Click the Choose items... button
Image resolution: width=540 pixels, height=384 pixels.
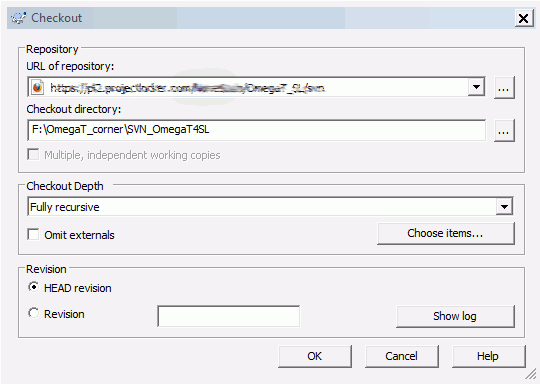[x=446, y=233]
